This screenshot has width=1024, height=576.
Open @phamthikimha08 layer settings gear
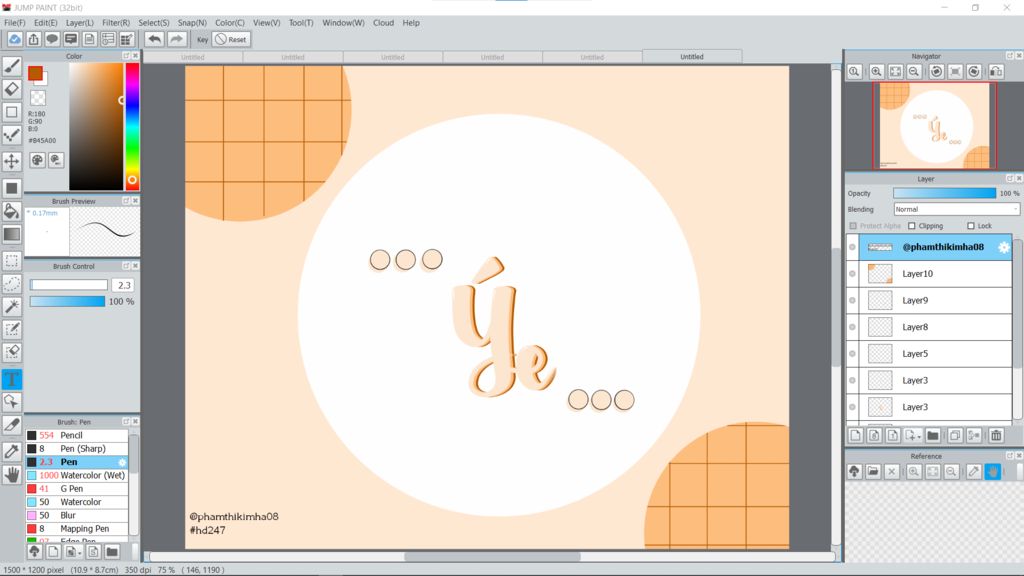[x=1004, y=247]
